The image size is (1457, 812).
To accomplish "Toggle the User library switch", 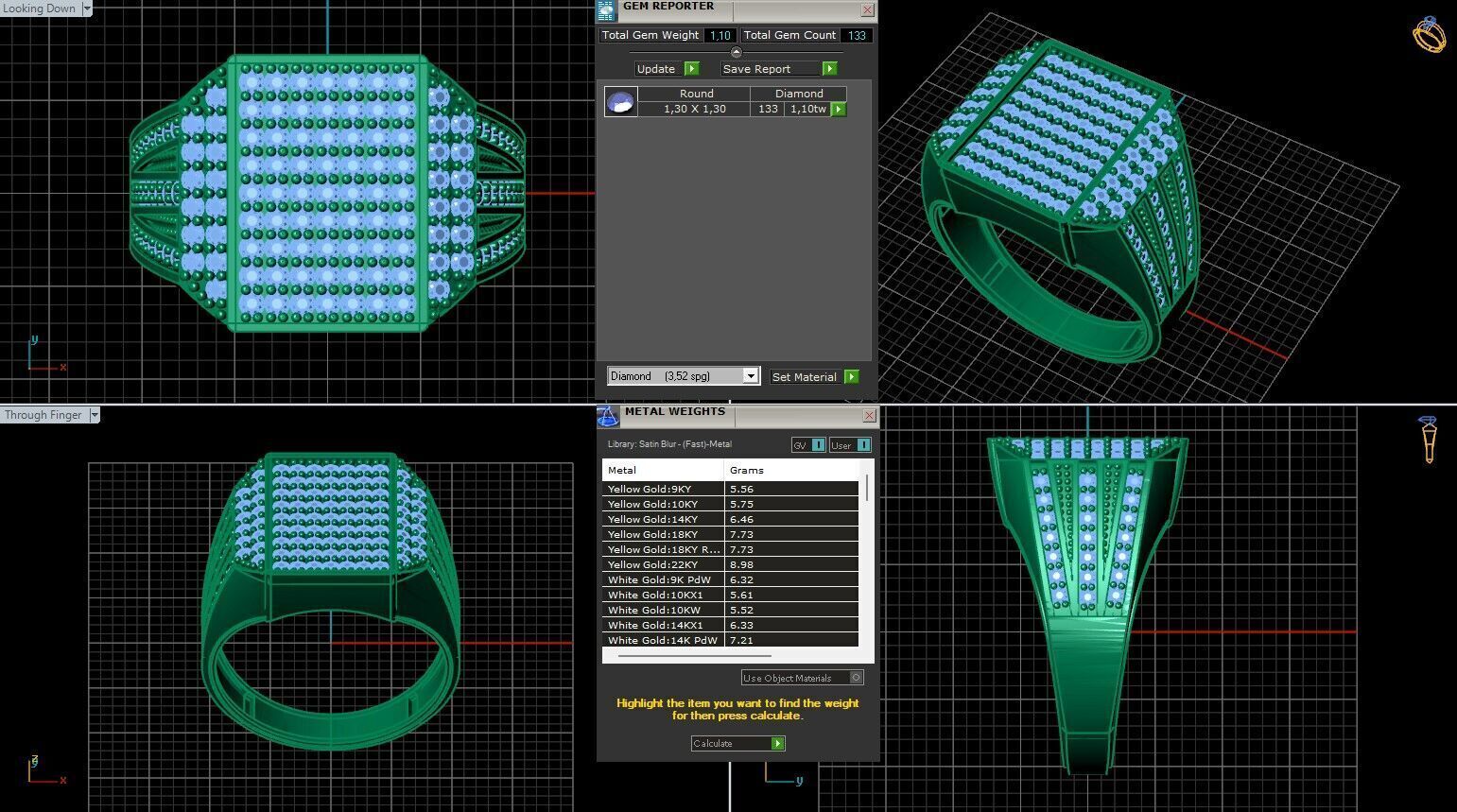I will tap(850, 445).
